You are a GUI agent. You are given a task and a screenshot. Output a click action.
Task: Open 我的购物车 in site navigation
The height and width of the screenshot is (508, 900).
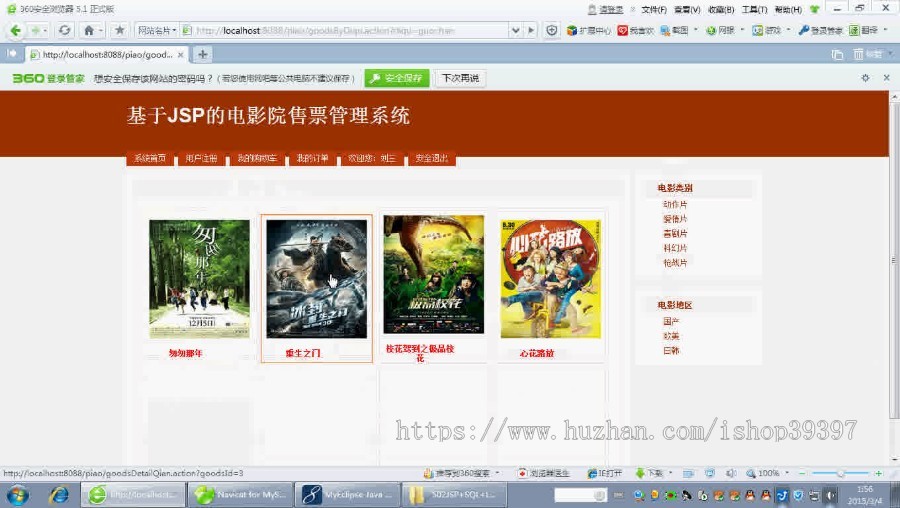click(x=257, y=158)
